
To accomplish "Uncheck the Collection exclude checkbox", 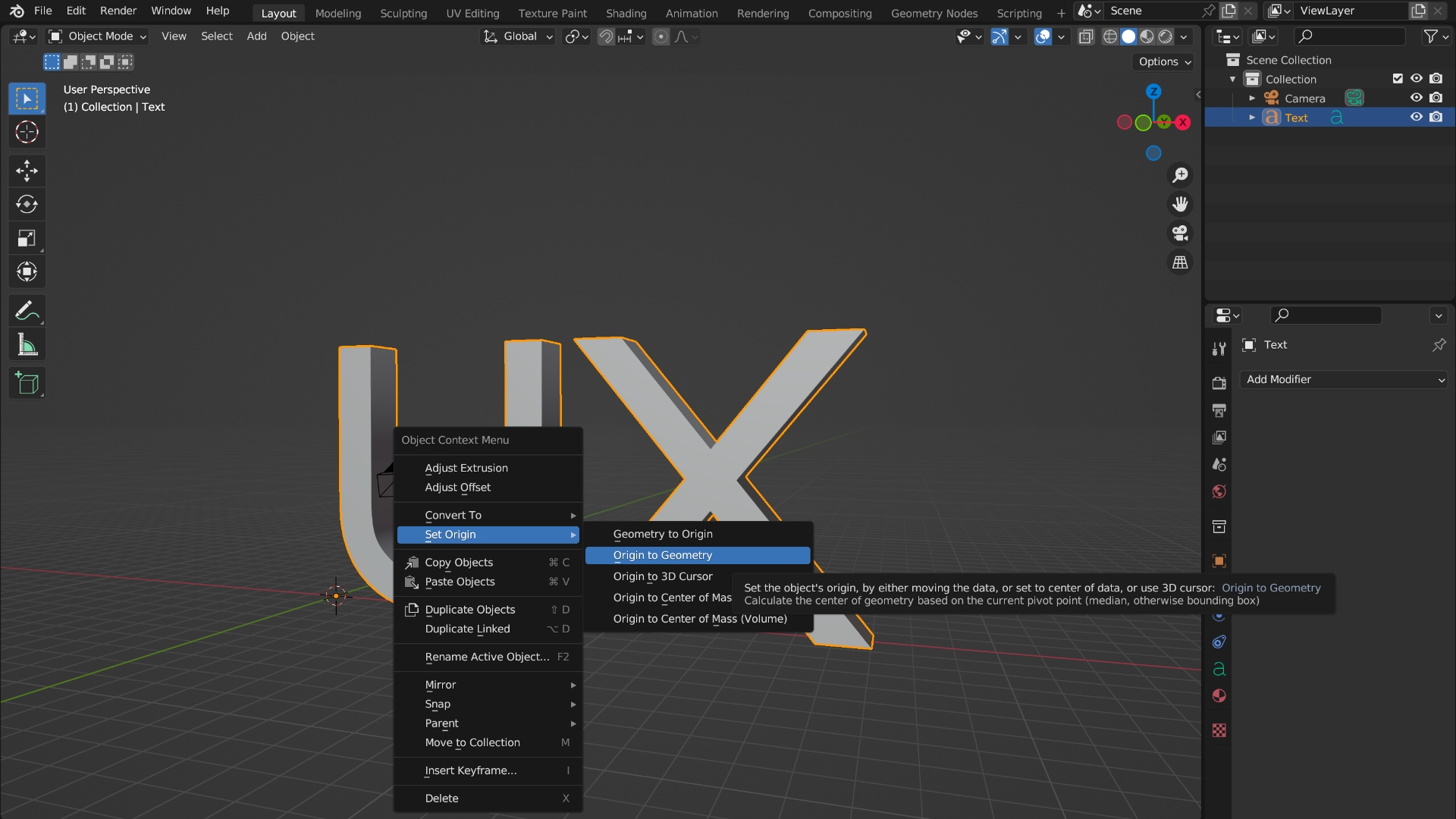I will tap(1398, 78).
